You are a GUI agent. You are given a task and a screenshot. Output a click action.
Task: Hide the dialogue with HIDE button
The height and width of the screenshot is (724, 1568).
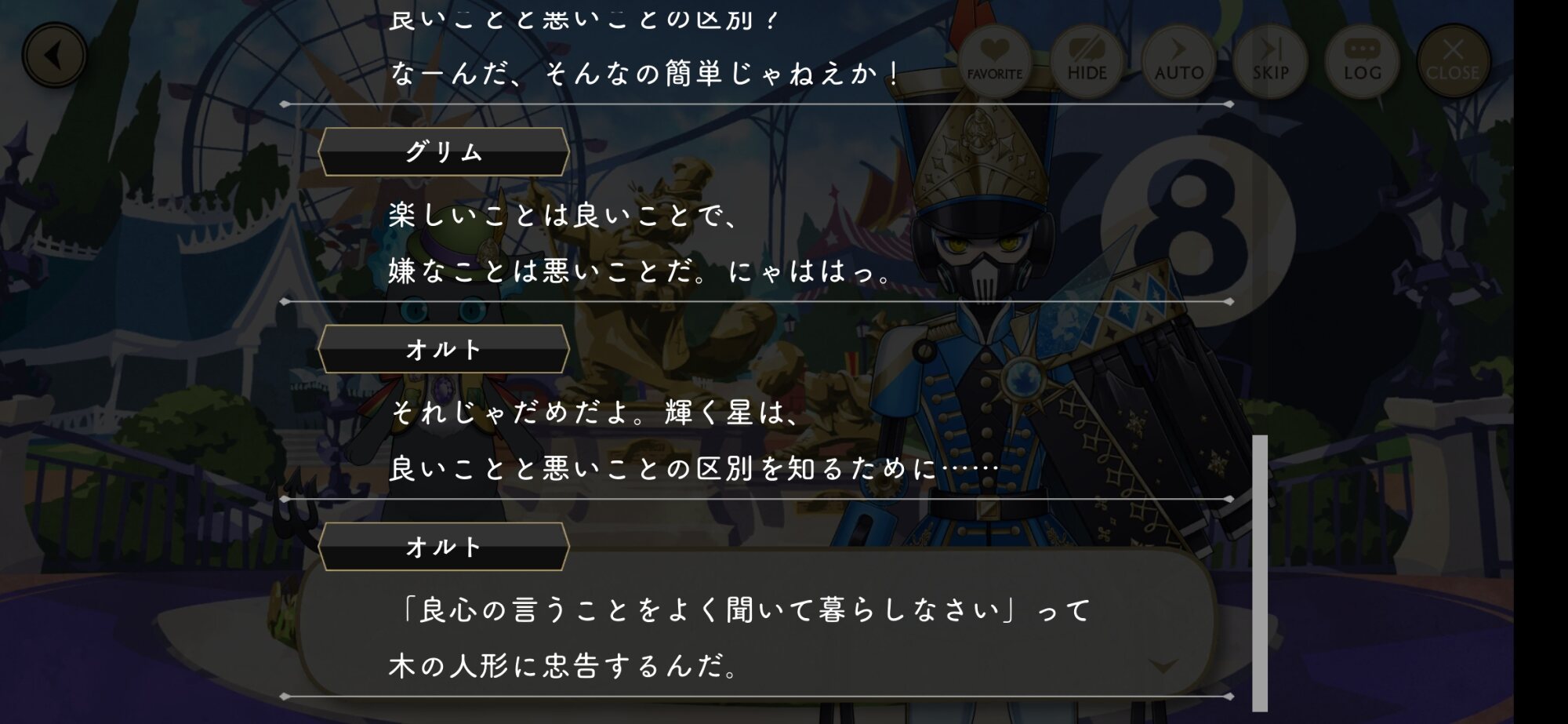point(1087,60)
